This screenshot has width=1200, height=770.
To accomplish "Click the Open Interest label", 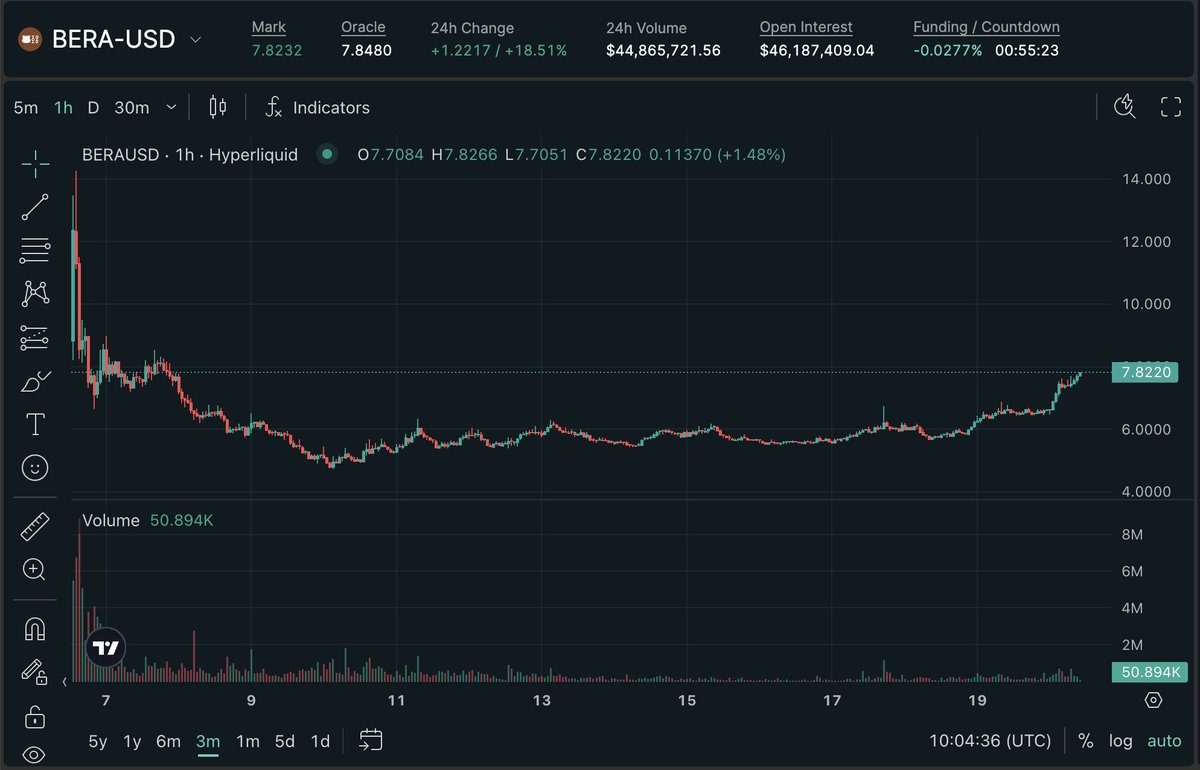I will (806, 27).
